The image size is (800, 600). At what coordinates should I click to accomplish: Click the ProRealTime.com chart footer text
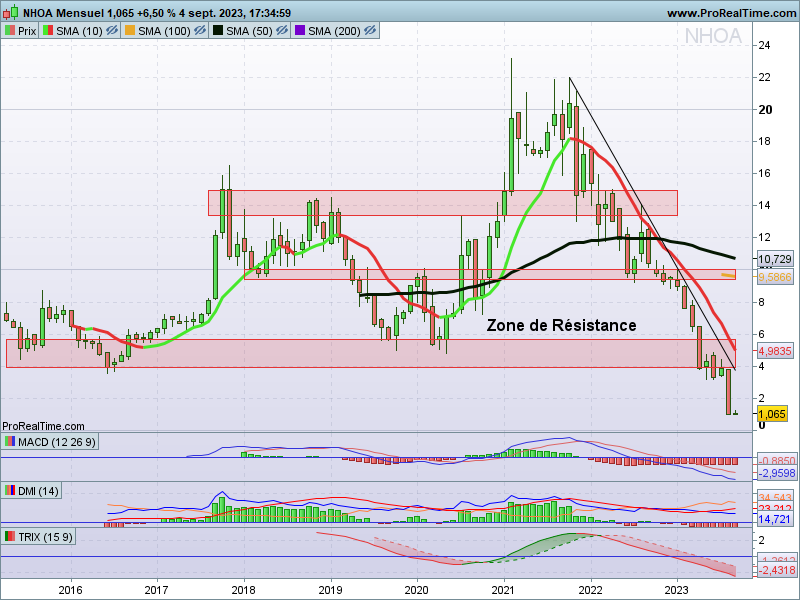[43, 426]
